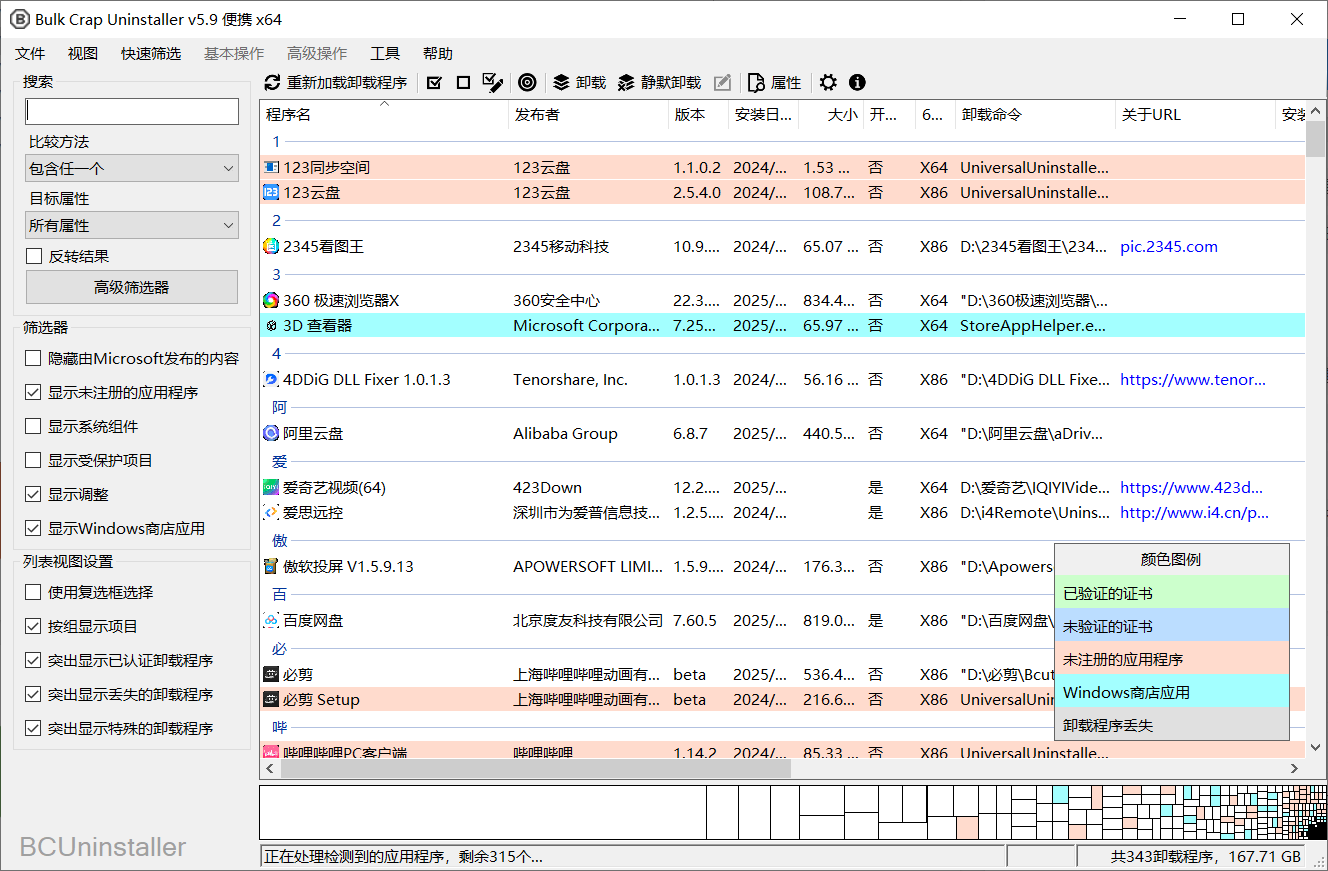This screenshot has width=1328, height=871.
Task: Sort by the 大小 column header
Action: point(830,115)
